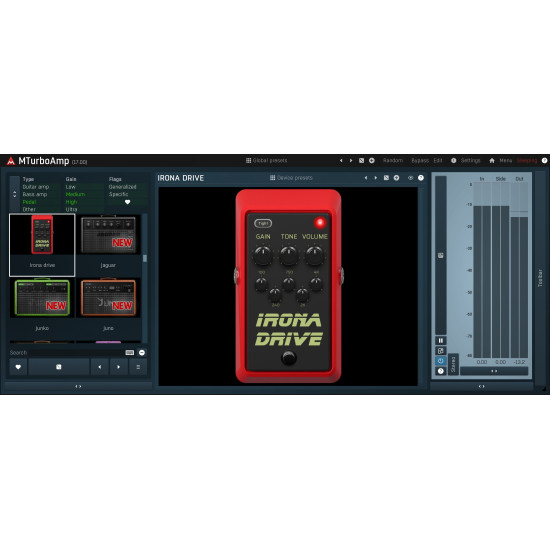Screen dimensions: 550x550
Task: Click the GAIN knob on Irona Drive
Action: (x=263, y=256)
